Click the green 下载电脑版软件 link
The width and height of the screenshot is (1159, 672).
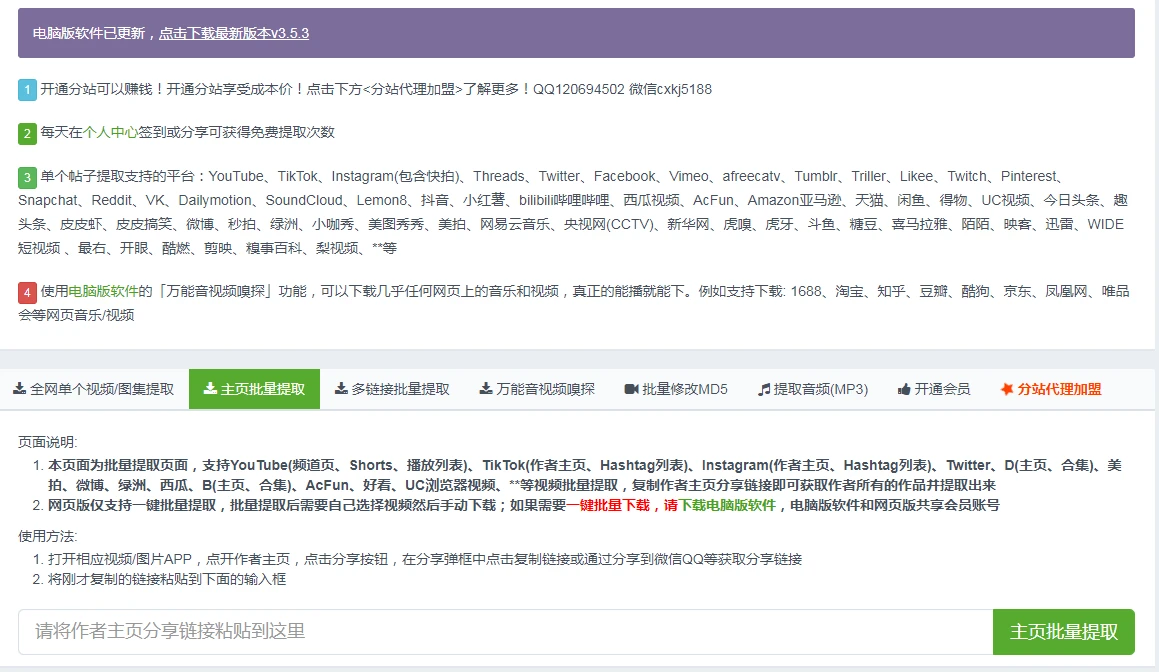(727, 506)
